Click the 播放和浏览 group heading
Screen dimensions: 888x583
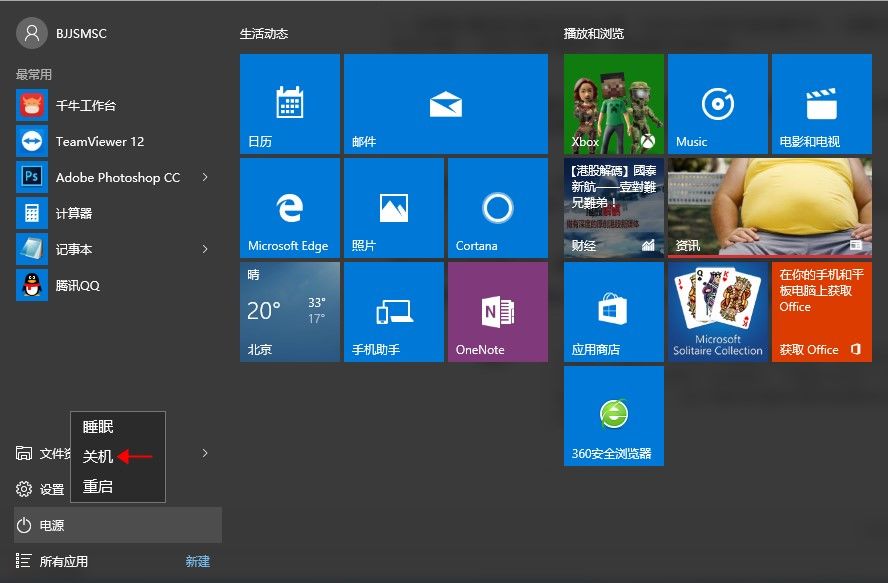click(594, 34)
